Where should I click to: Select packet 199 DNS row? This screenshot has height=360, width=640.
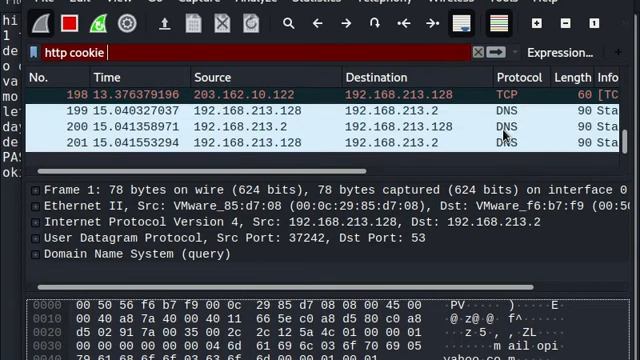click(322, 111)
